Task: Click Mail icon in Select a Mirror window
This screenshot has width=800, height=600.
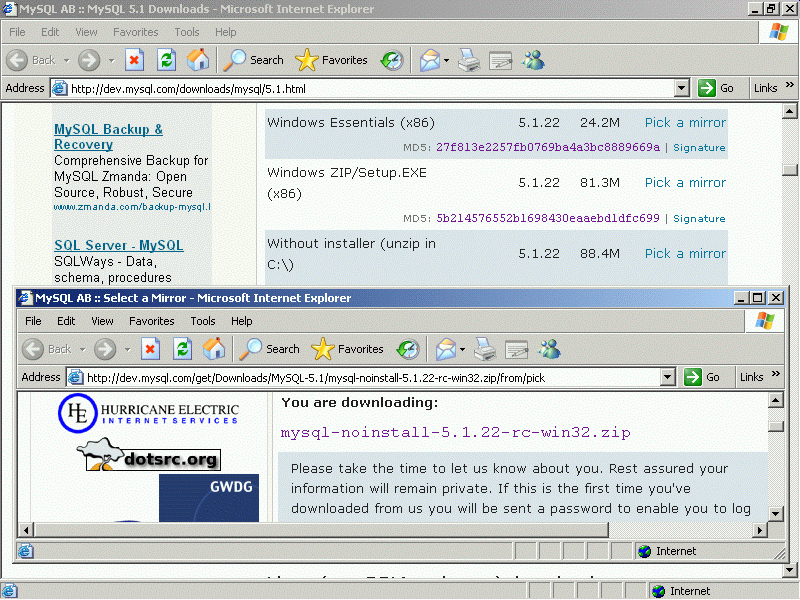Action: [x=445, y=349]
